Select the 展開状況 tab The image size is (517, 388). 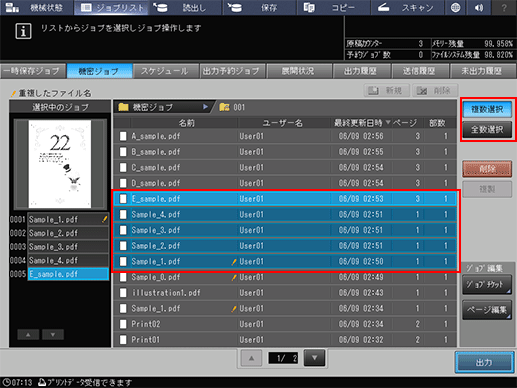point(299,71)
